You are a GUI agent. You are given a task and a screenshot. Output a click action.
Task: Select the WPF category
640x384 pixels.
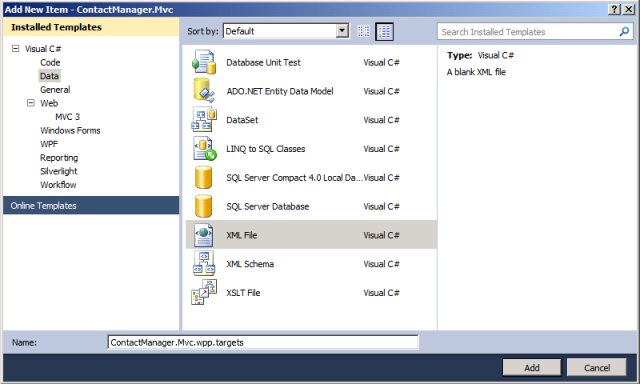(x=49, y=144)
